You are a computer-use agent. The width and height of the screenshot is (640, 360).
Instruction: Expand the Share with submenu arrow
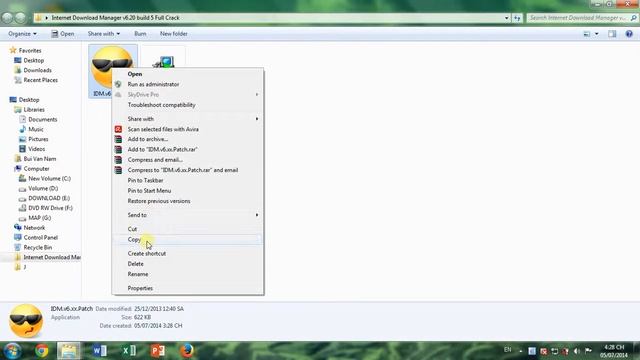click(x=257, y=119)
